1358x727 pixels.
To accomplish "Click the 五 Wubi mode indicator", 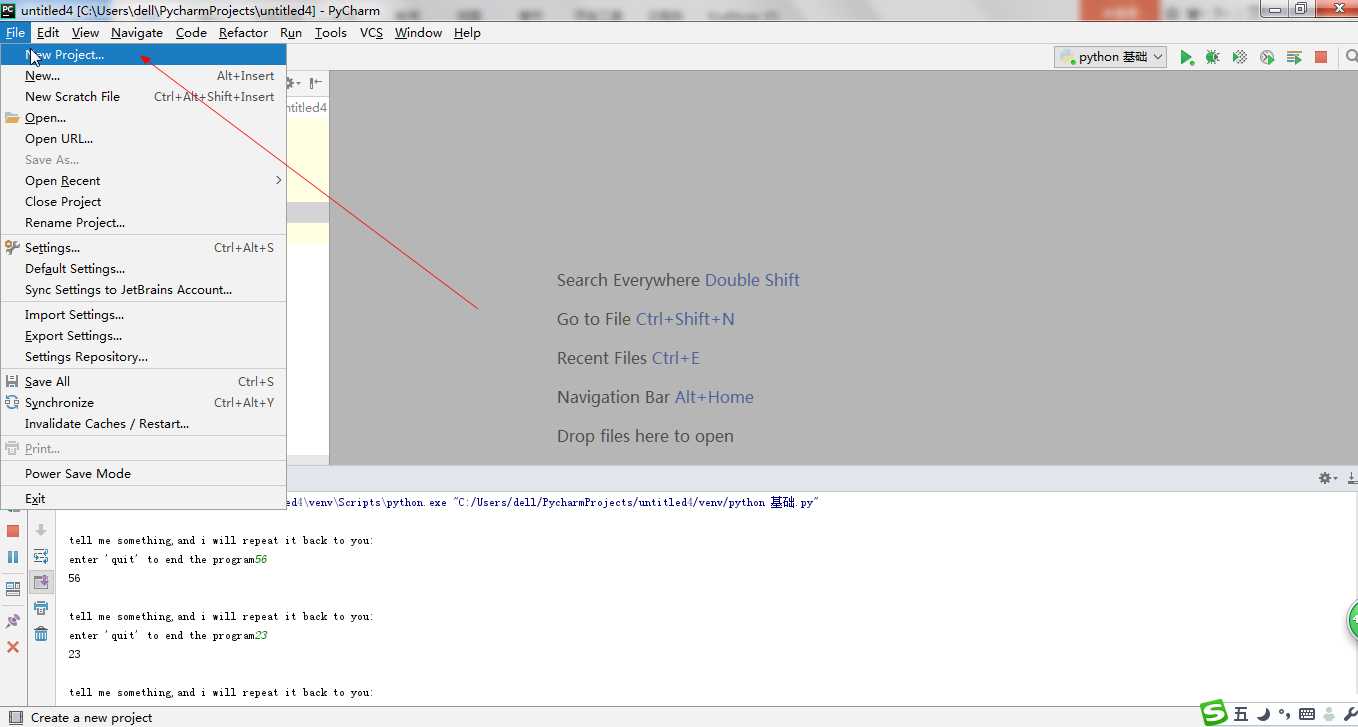I will coord(1241,714).
